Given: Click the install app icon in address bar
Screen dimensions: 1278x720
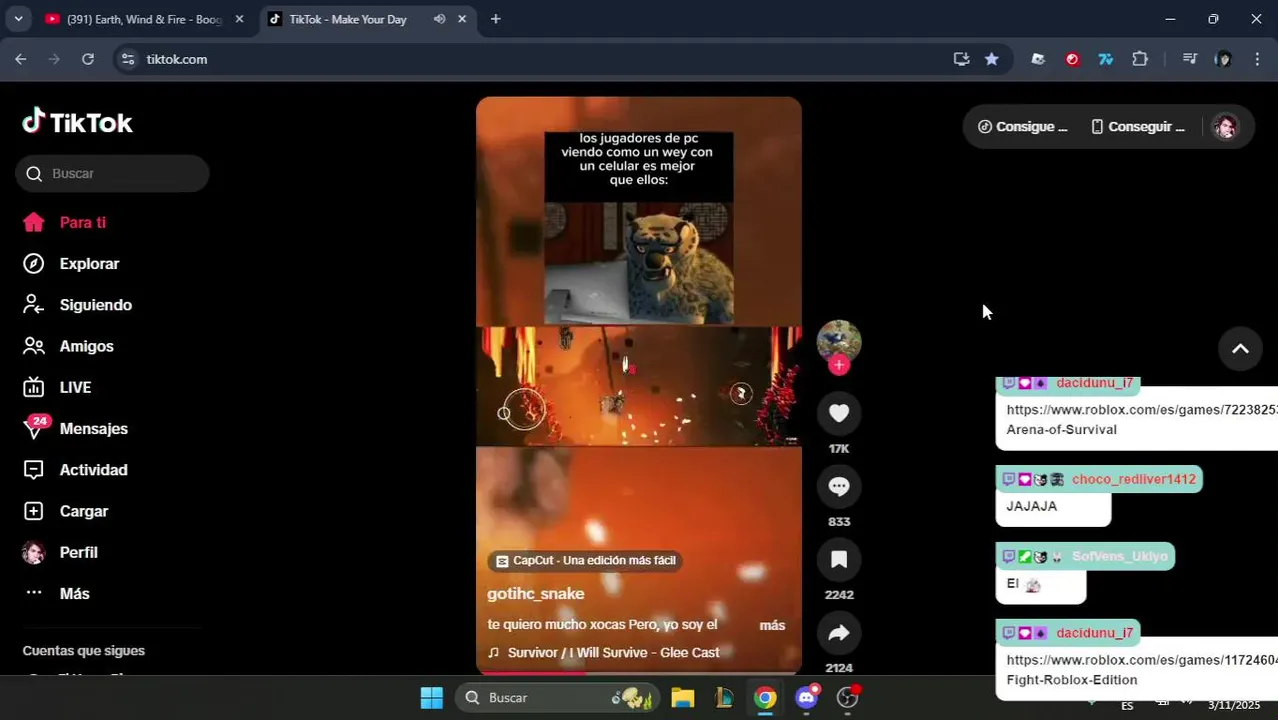Looking at the screenshot, I should (x=961, y=59).
